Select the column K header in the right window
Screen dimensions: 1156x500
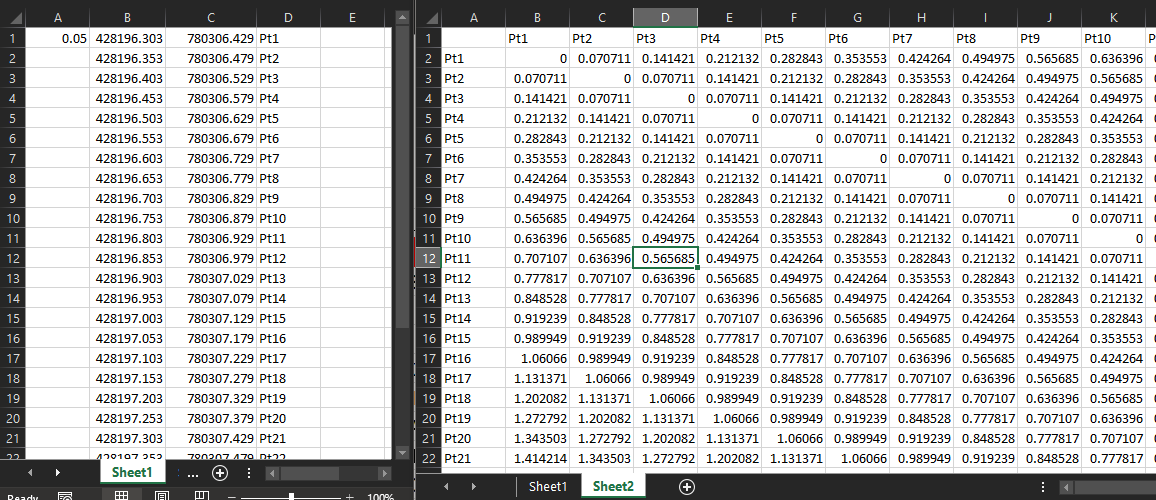1114,18
